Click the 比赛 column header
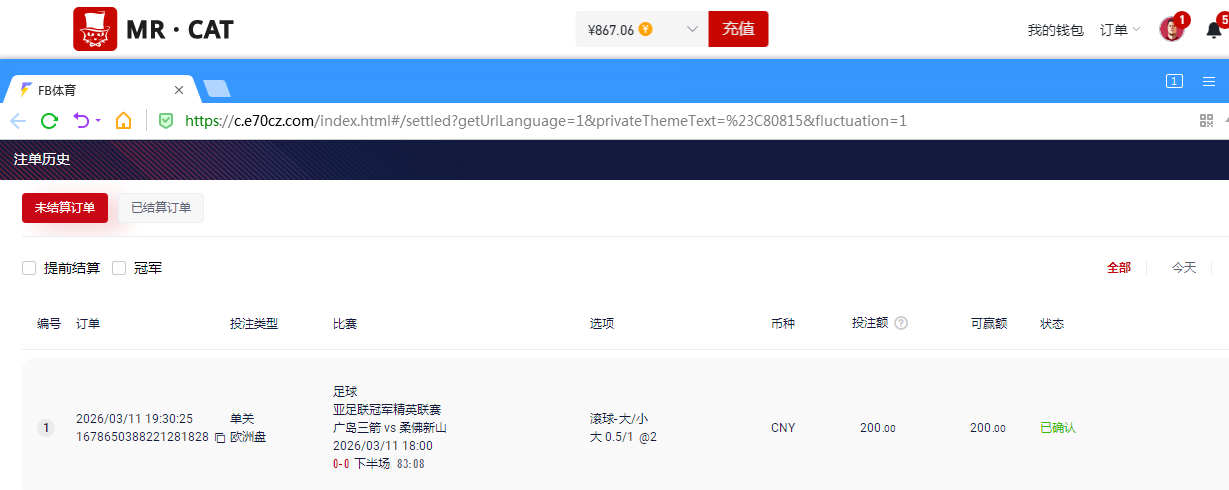The image size is (1229, 490). tap(345, 324)
